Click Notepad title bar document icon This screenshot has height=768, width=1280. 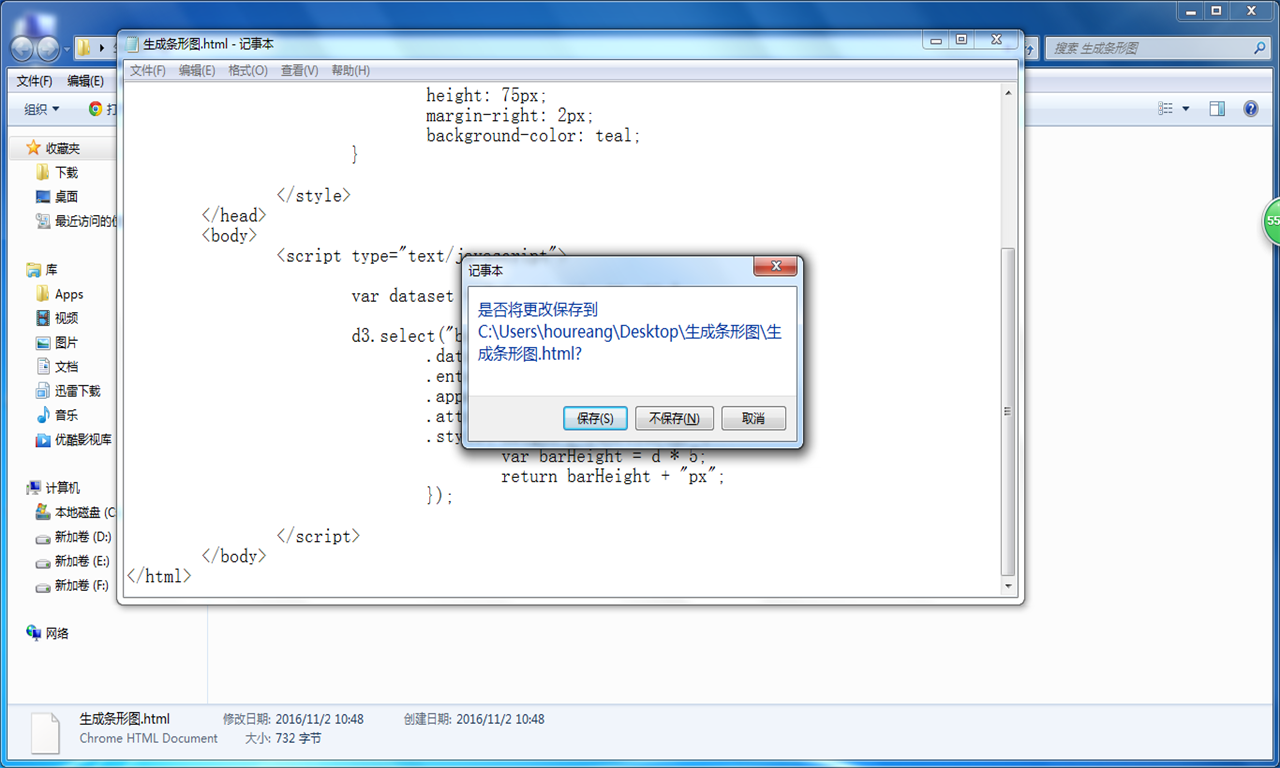pos(133,44)
